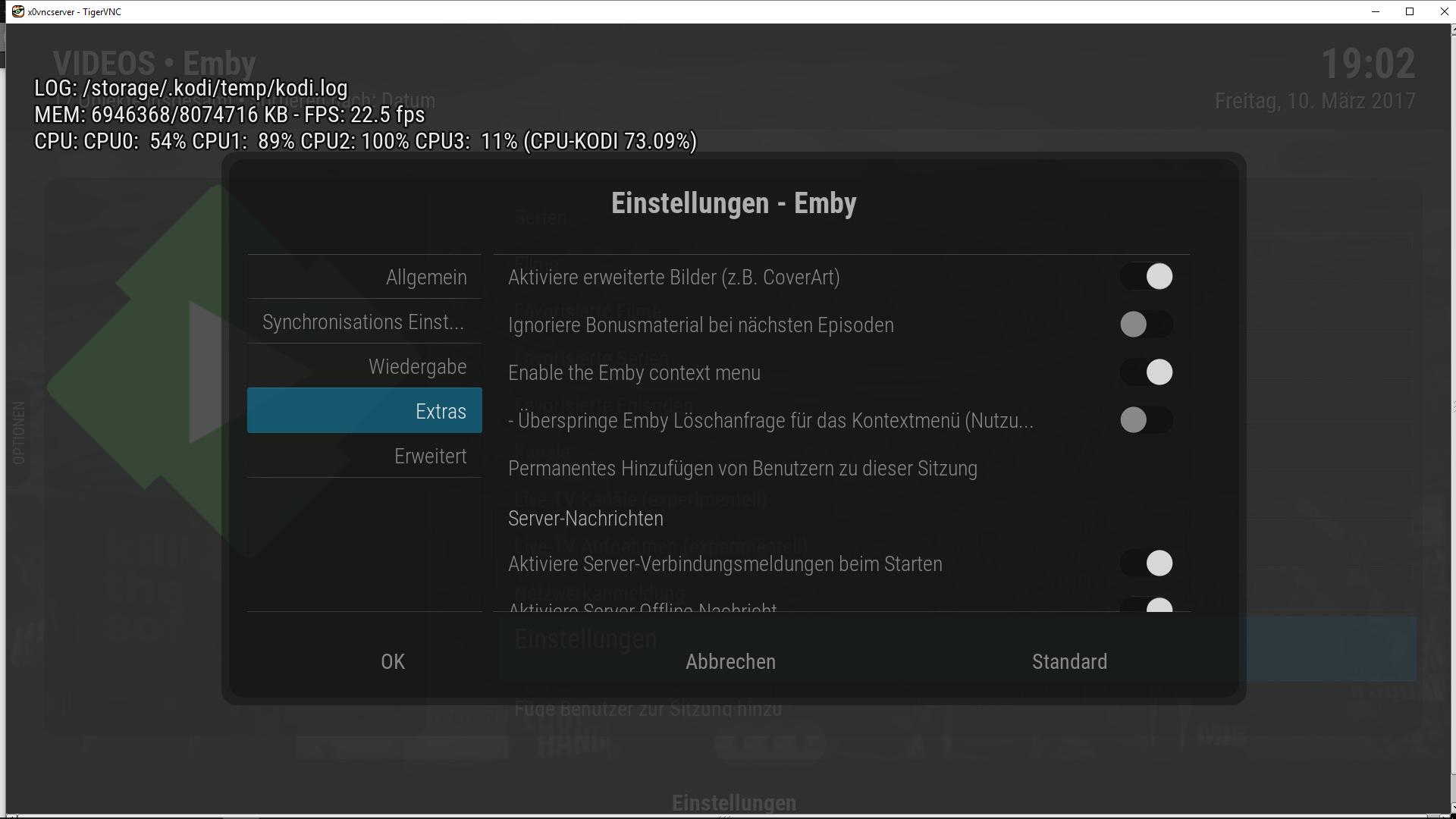
Task: Open the Allgemein settings category
Action: [x=365, y=277]
